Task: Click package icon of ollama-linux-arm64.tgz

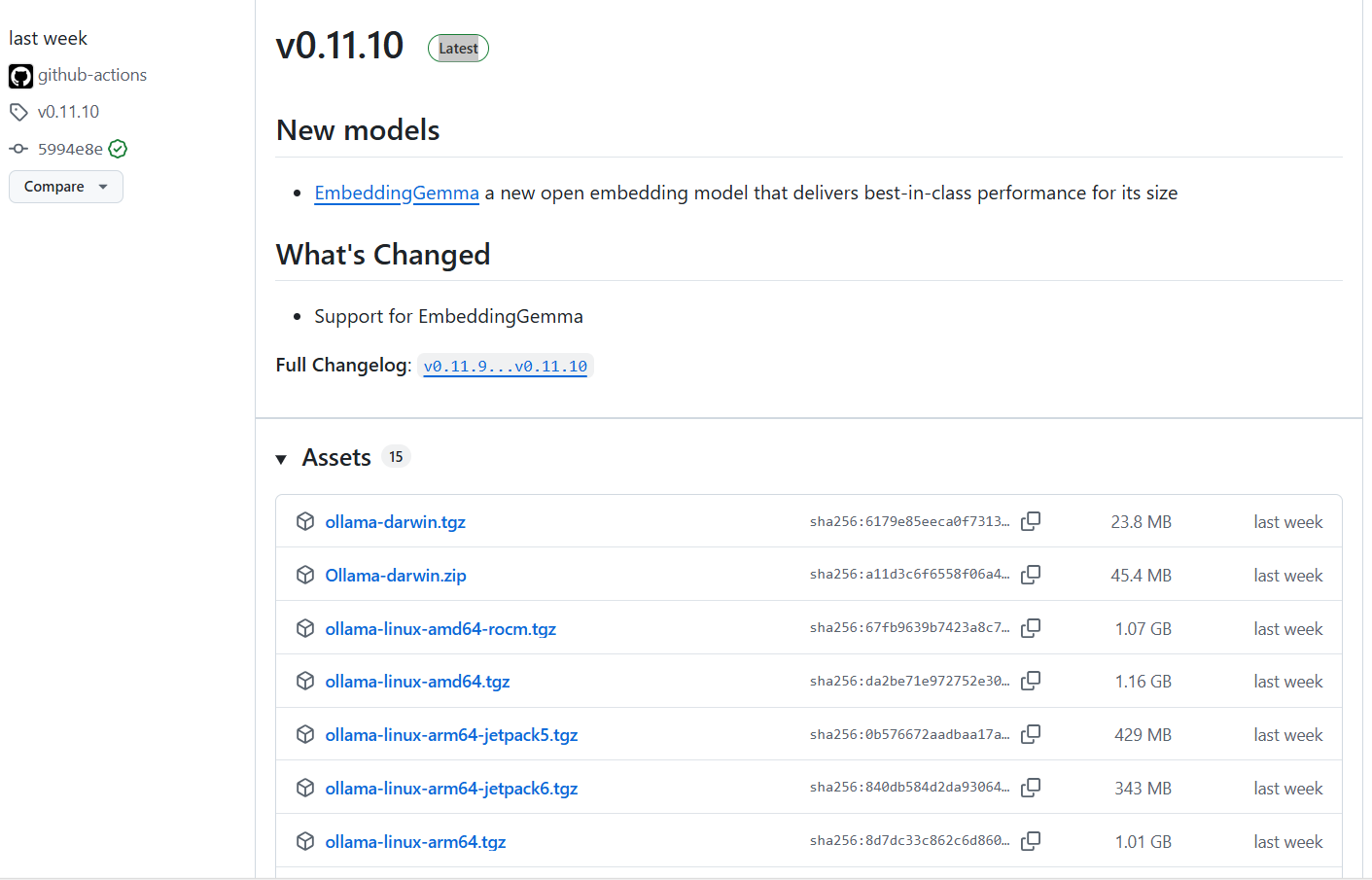Action: point(305,841)
